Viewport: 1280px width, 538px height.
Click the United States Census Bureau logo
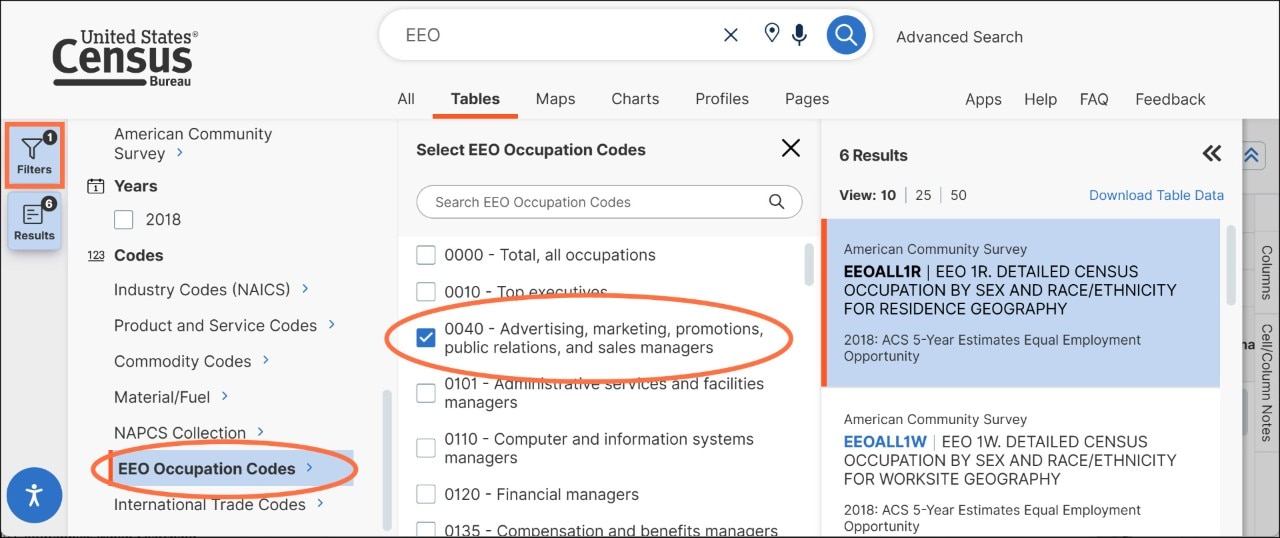[125, 57]
